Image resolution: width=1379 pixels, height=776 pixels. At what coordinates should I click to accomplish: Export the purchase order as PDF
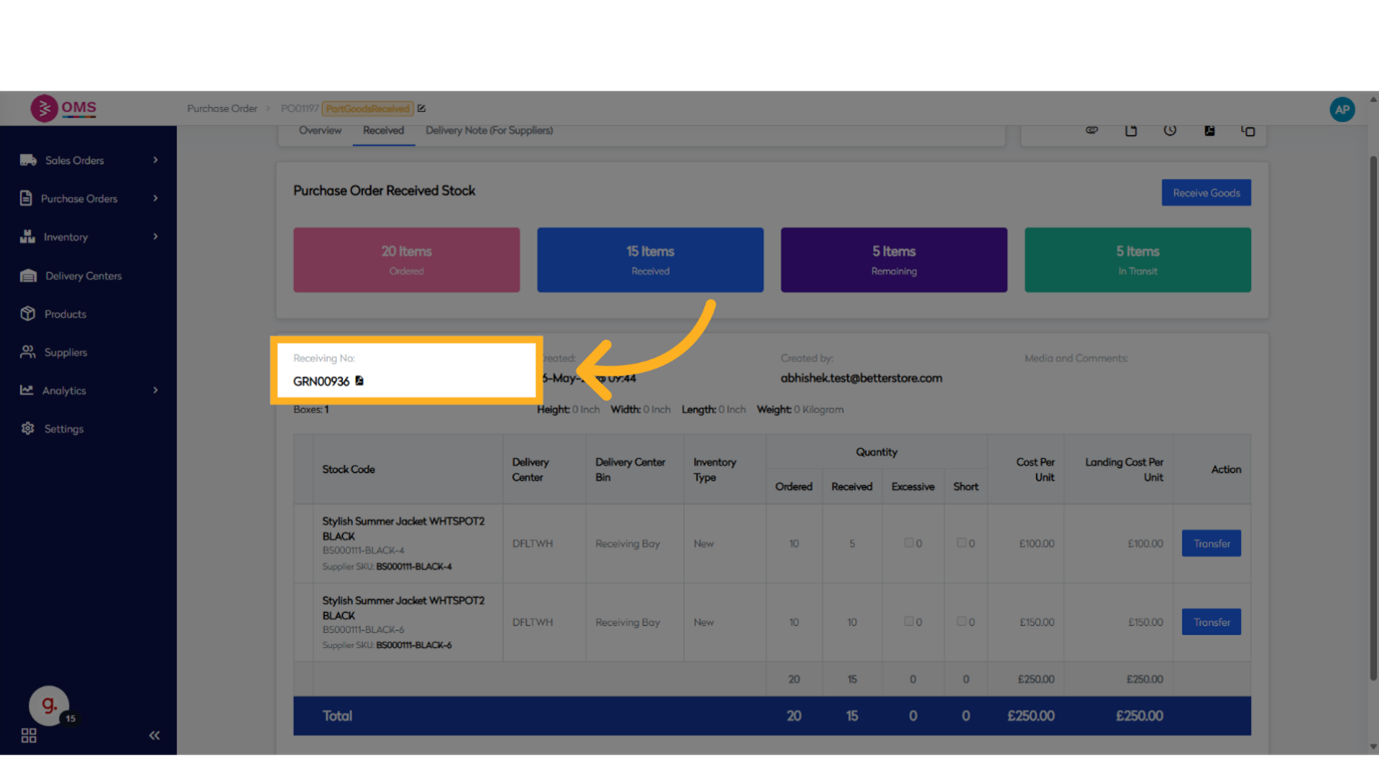click(1209, 131)
